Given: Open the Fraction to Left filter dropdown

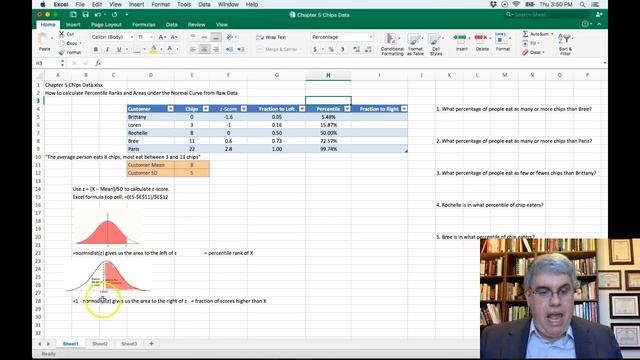Looking at the screenshot, I should point(302,109).
